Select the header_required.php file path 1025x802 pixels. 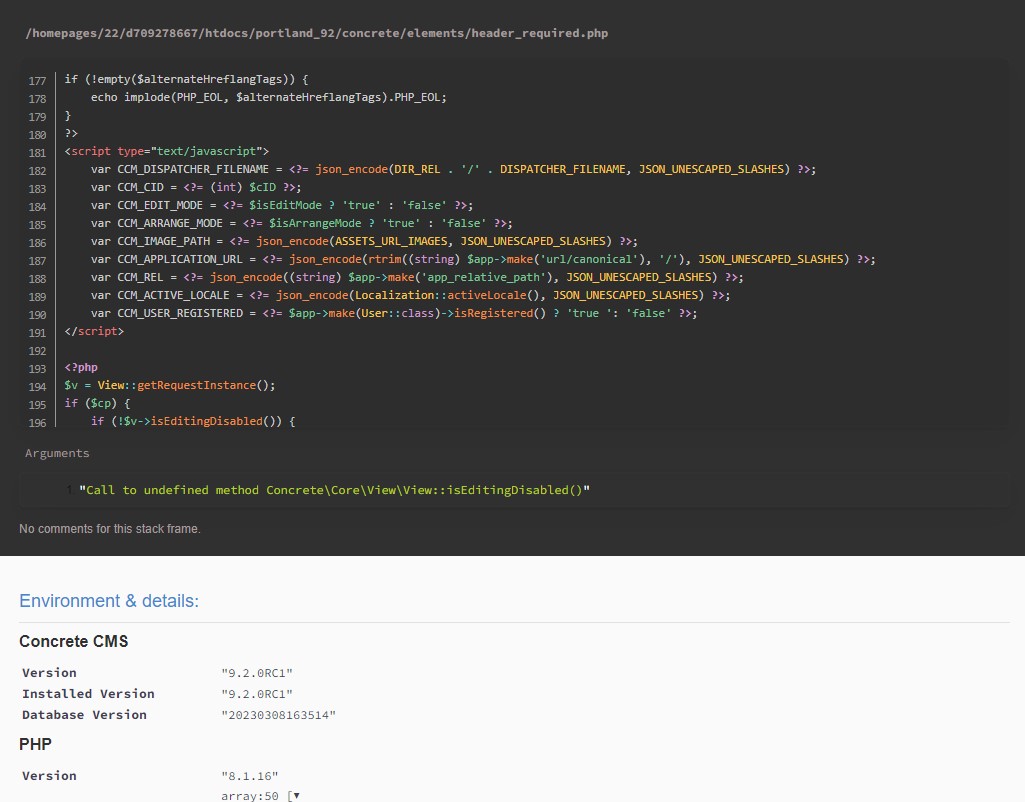pyautogui.click(x=316, y=33)
